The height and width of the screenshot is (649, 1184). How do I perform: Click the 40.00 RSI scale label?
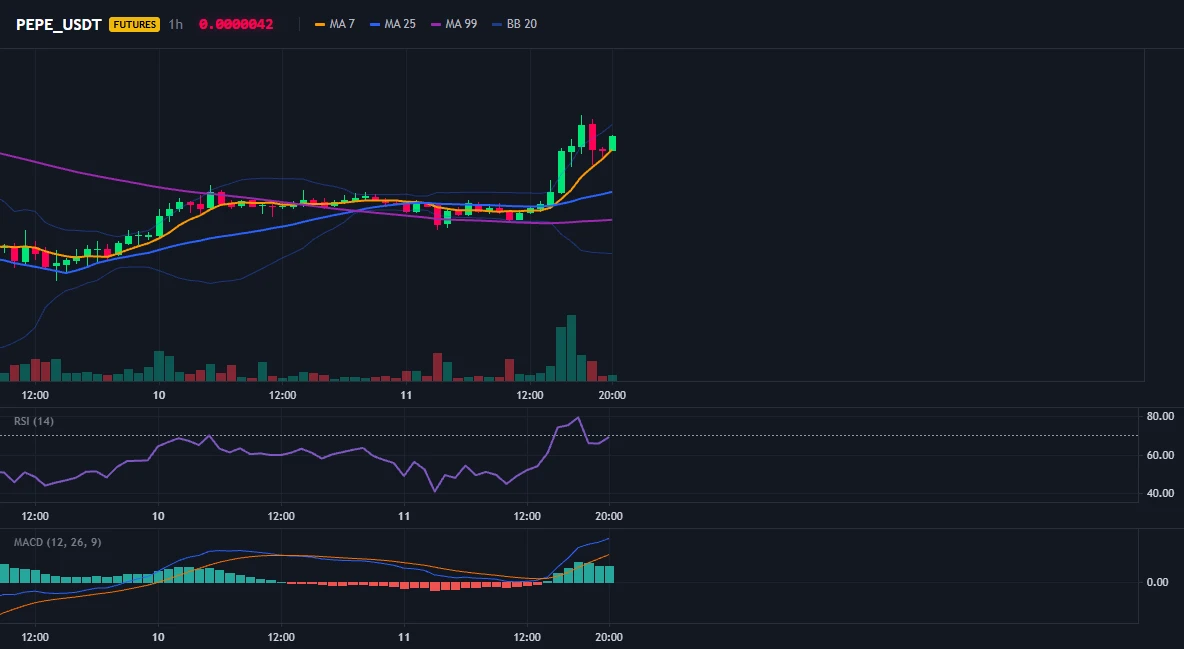tap(1160, 493)
